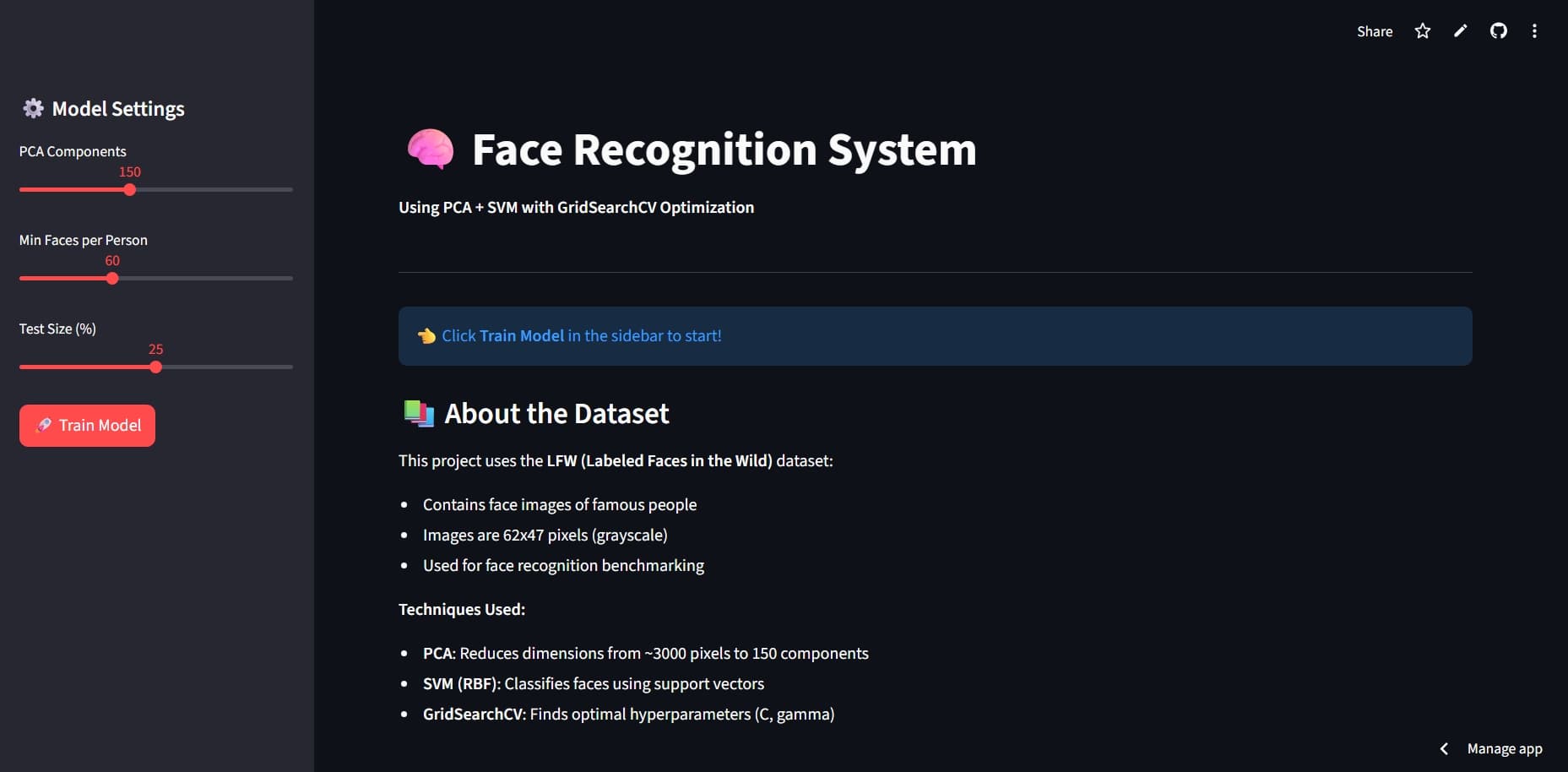Click the books icon next to About the Dataset
The image size is (1568, 772).
tap(417, 413)
